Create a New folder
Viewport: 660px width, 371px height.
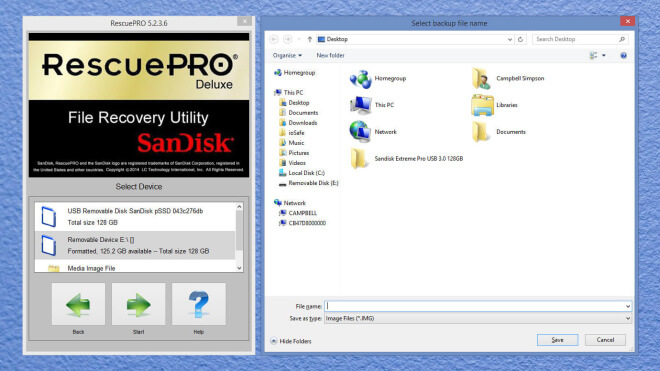point(330,55)
